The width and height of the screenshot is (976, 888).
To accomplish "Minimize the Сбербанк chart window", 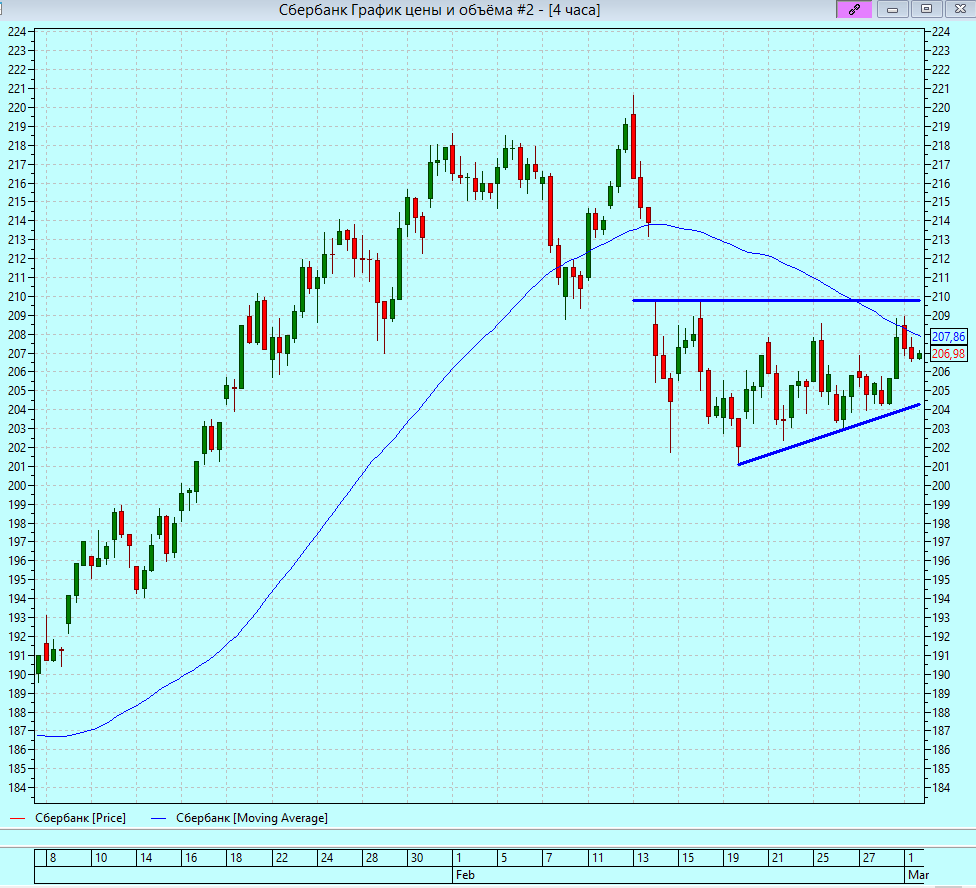I will pyautogui.click(x=892, y=9).
